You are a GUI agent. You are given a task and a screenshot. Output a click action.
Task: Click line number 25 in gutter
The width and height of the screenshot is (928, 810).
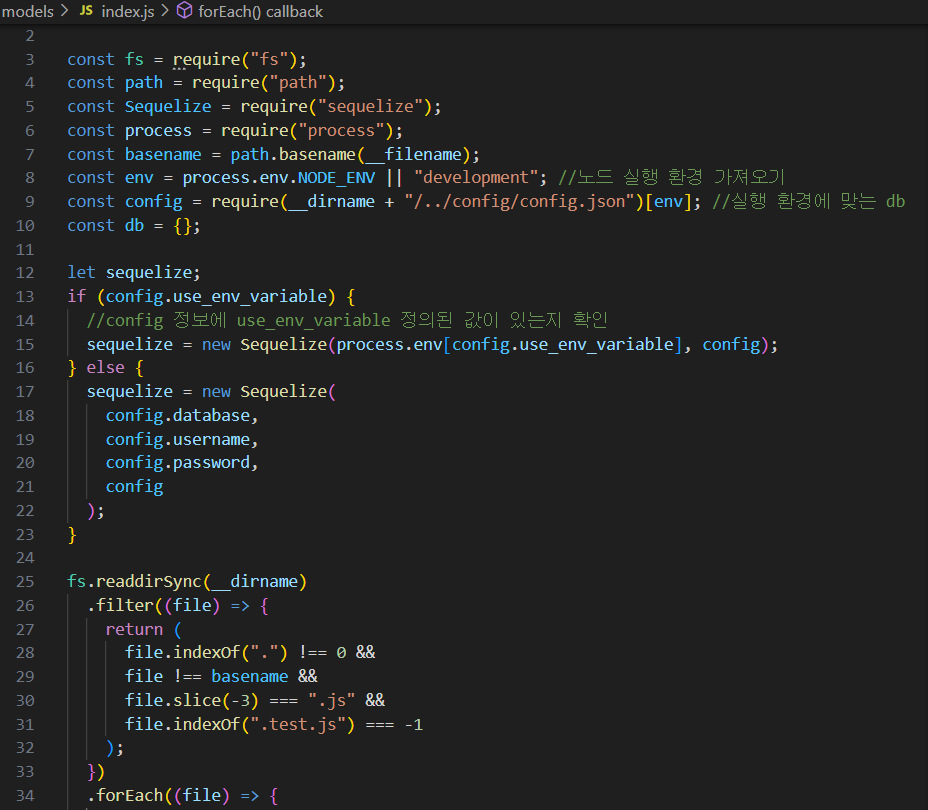pyautogui.click(x=25, y=582)
